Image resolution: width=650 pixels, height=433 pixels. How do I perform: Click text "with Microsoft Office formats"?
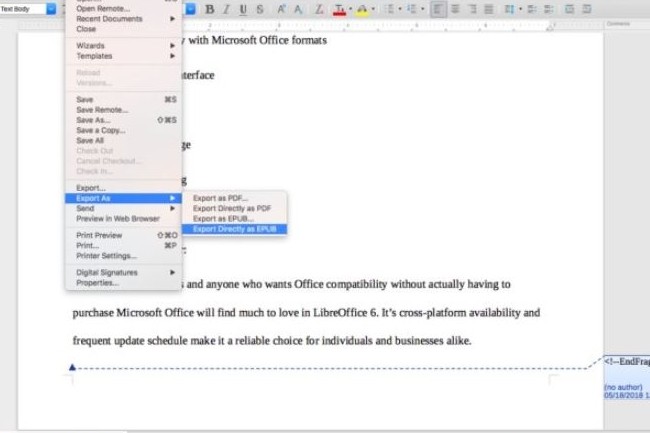257,40
